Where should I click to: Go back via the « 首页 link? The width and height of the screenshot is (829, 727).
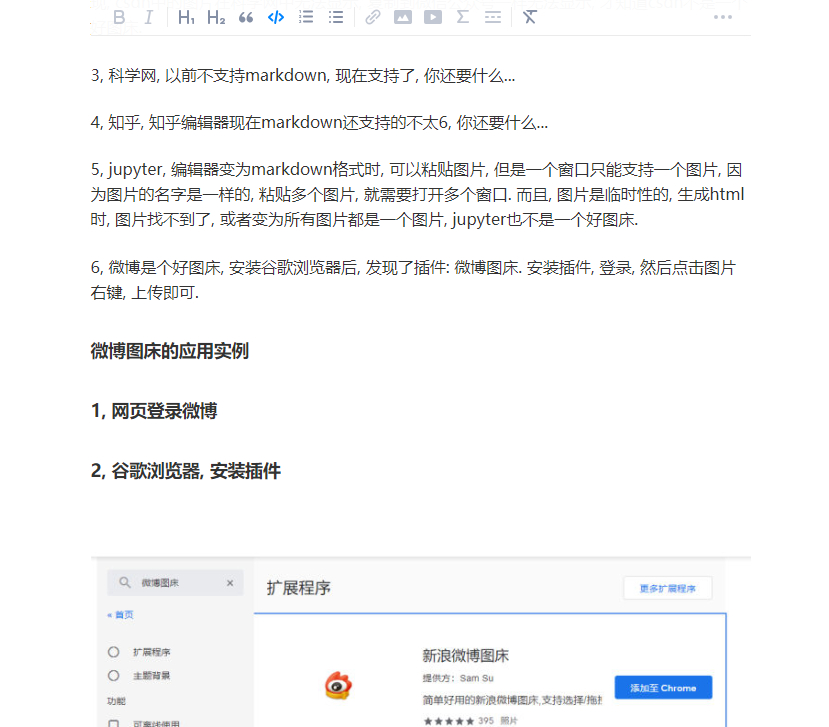point(121,615)
